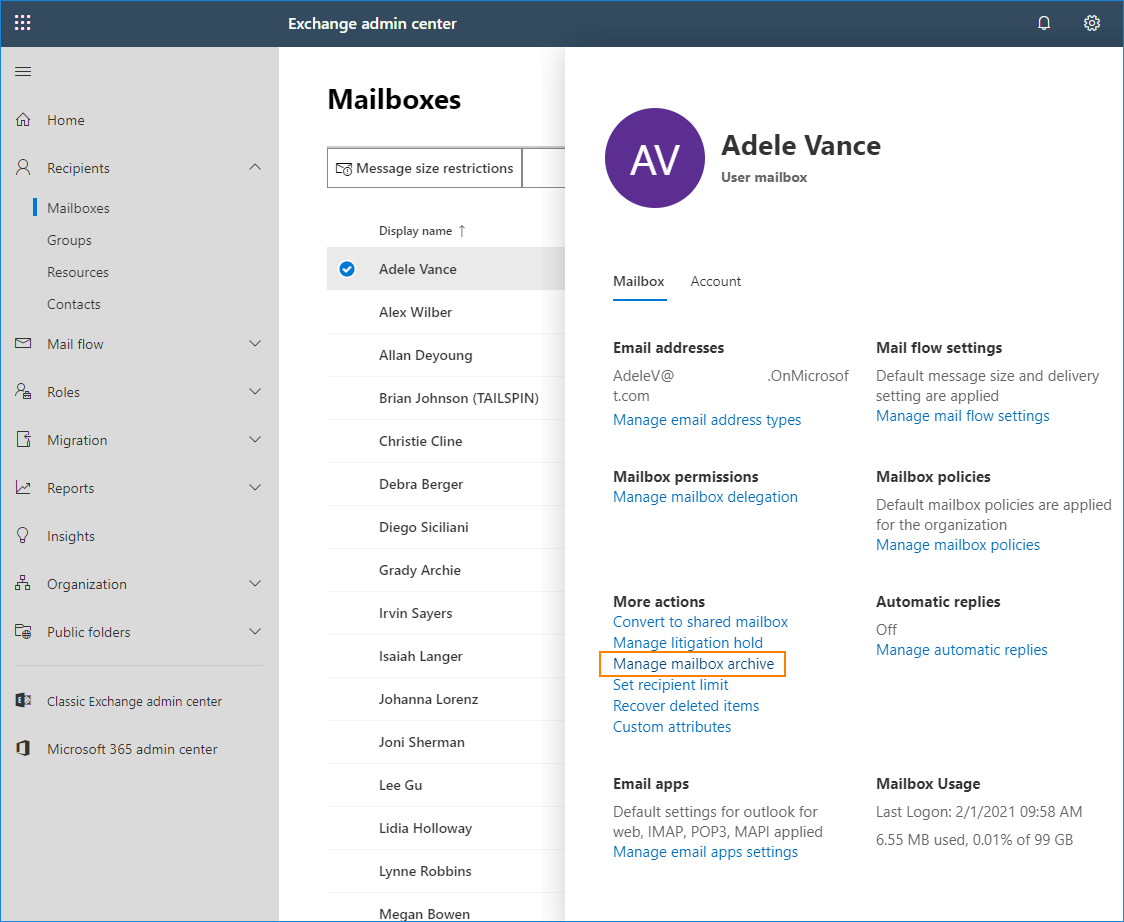This screenshot has width=1124, height=922.
Task: Click the Home house icon
Action: (23, 120)
